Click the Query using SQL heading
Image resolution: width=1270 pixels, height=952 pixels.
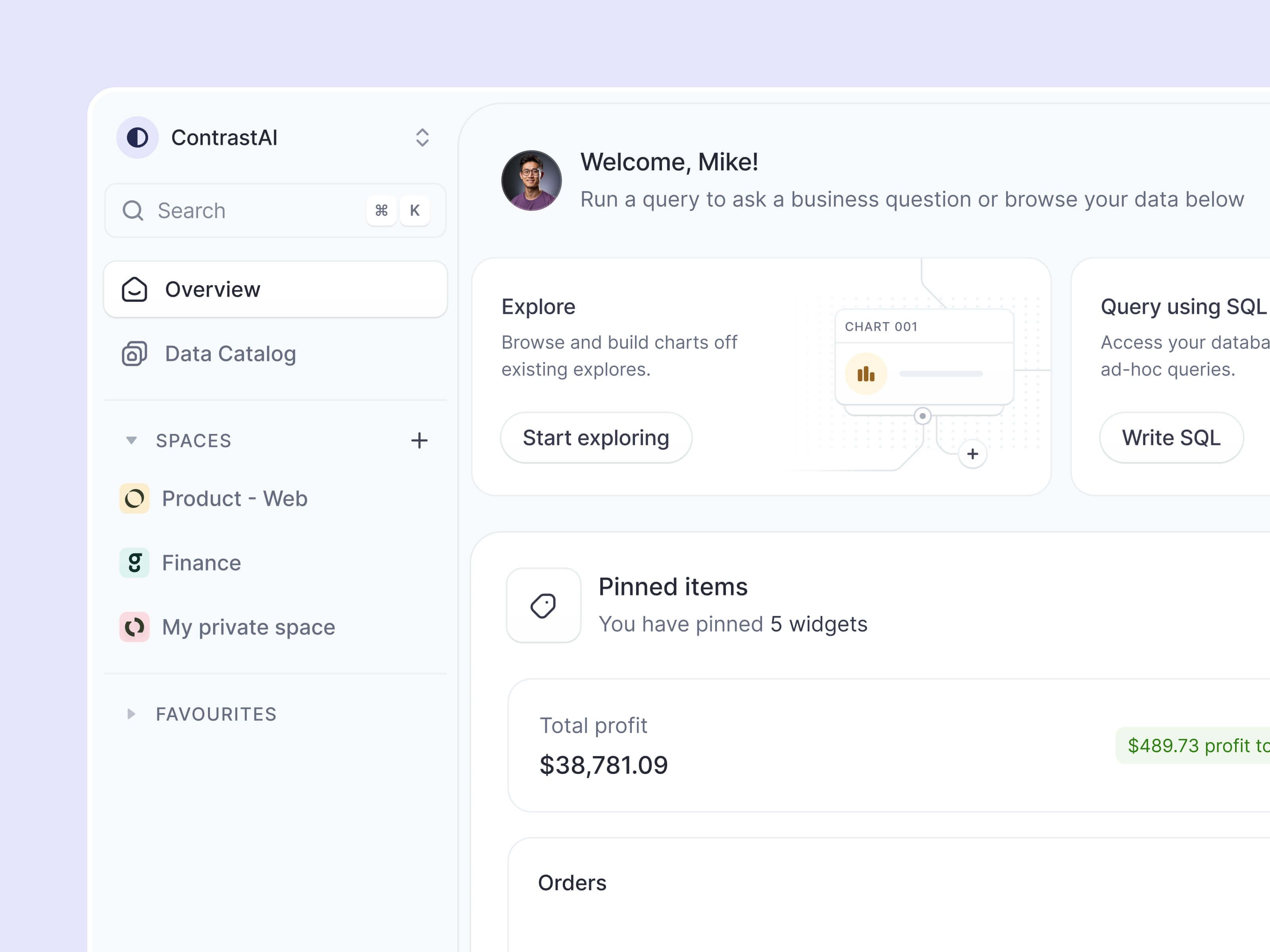pyautogui.click(x=1183, y=307)
